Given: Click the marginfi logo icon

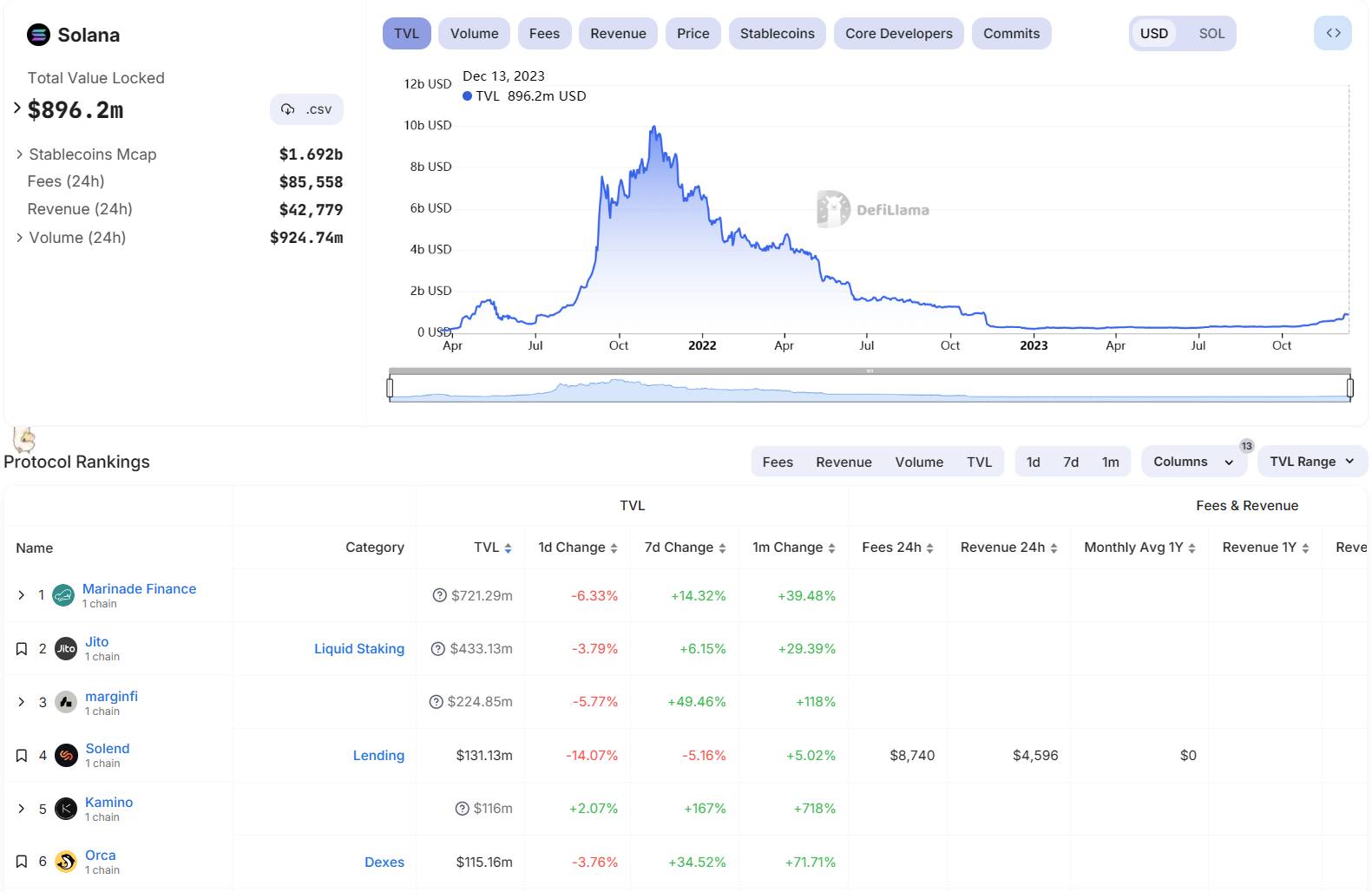Looking at the screenshot, I should pos(66,702).
